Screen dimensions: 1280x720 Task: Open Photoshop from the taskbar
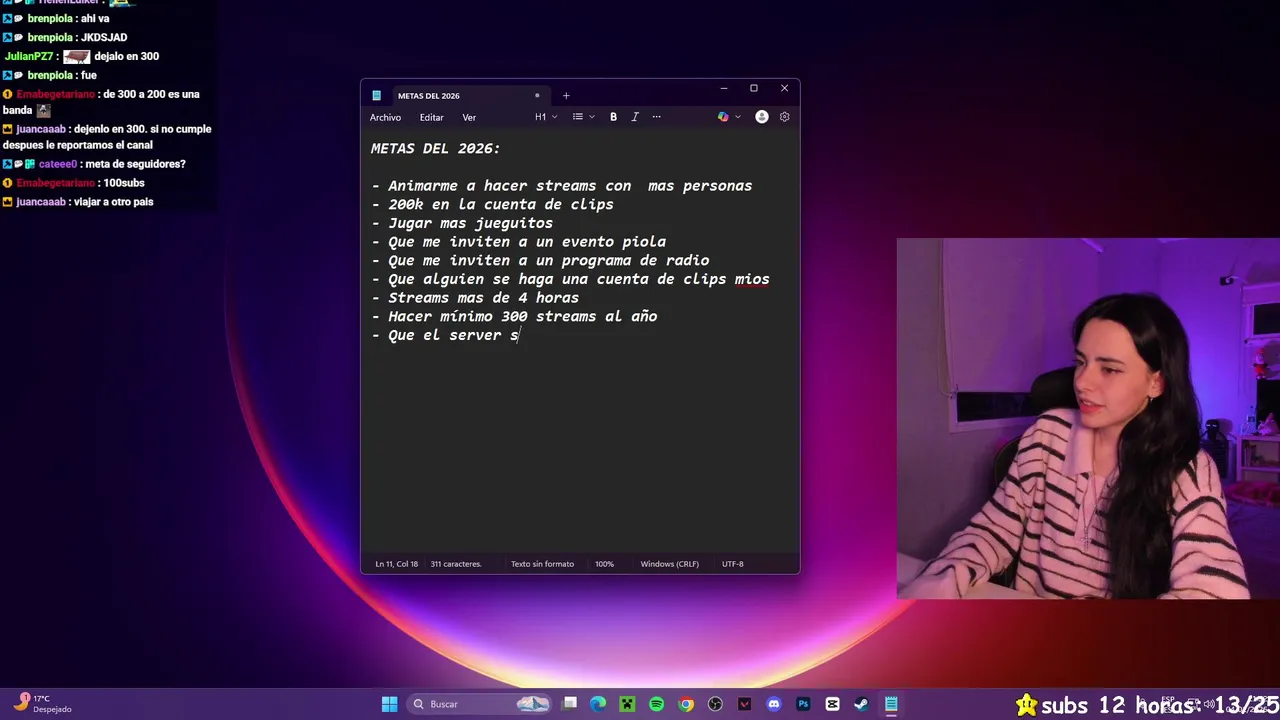coord(803,704)
